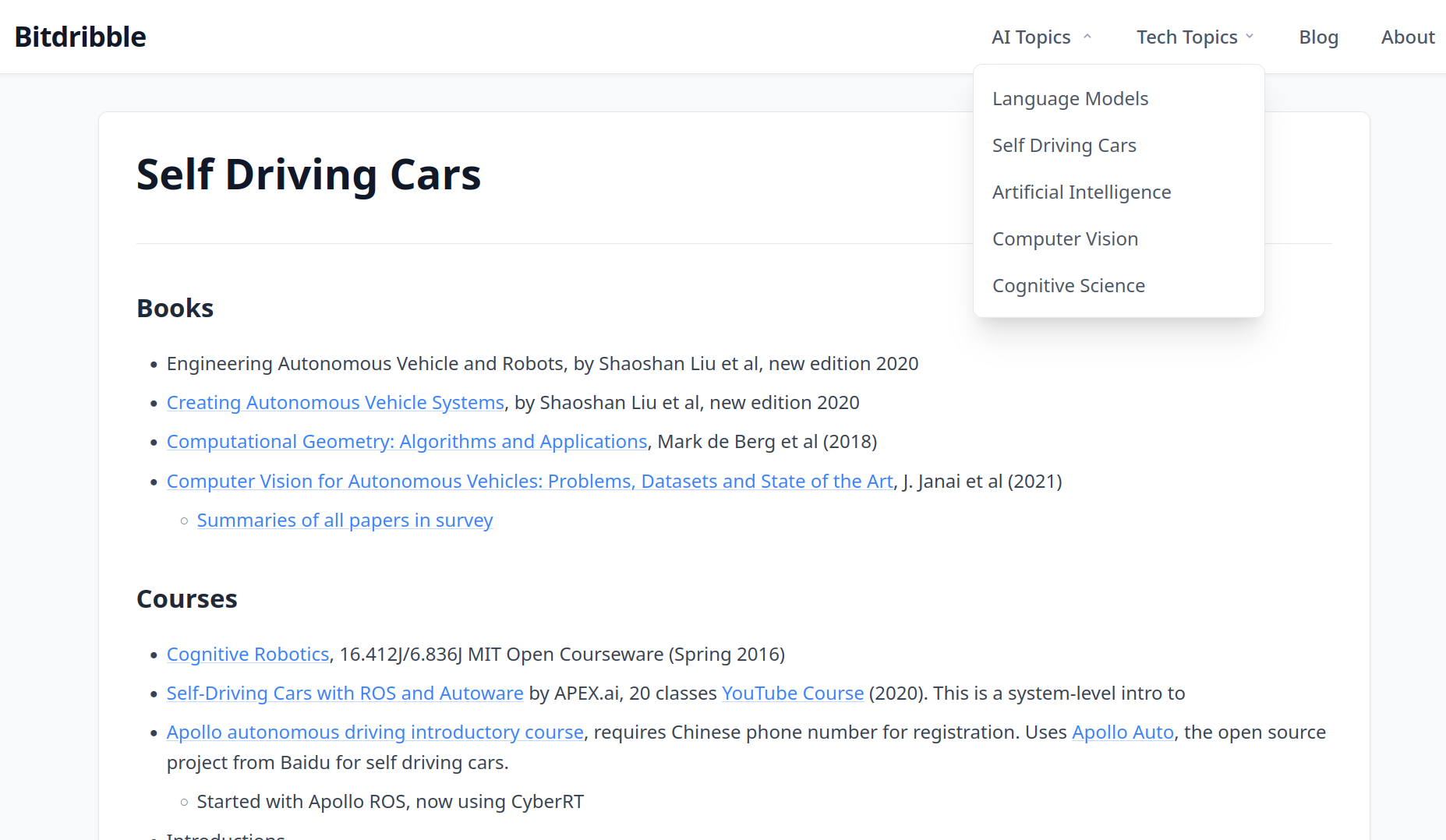The height and width of the screenshot is (840, 1446).
Task: Collapse the AI Topics dropdown chevron
Action: point(1087,37)
